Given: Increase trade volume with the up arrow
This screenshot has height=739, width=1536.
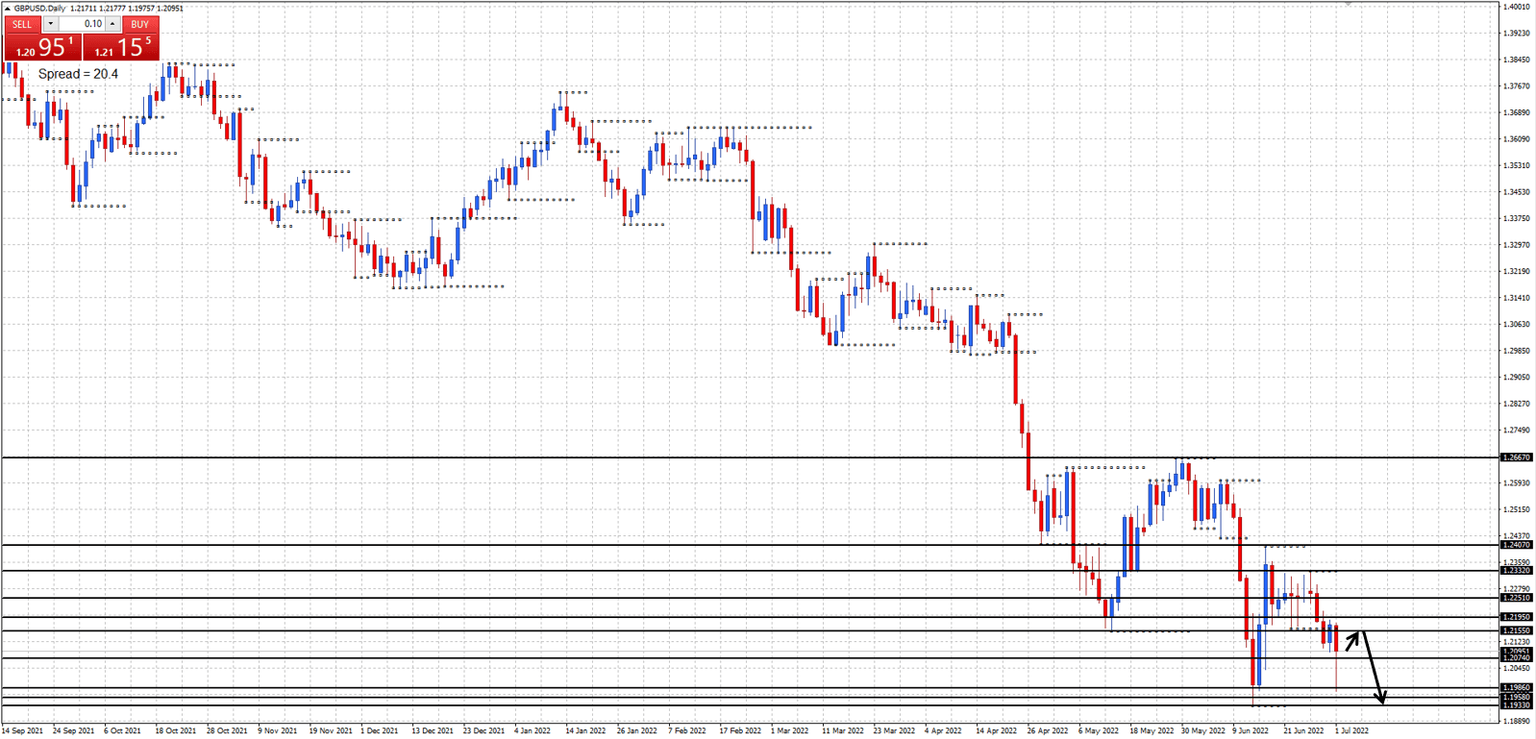Looking at the screenshot, I should 111,23.
